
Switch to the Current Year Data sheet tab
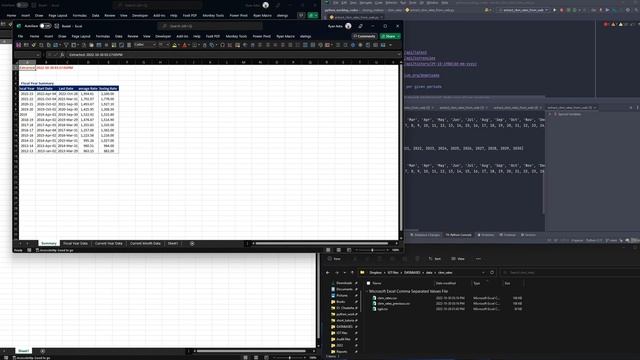point(109,243)
